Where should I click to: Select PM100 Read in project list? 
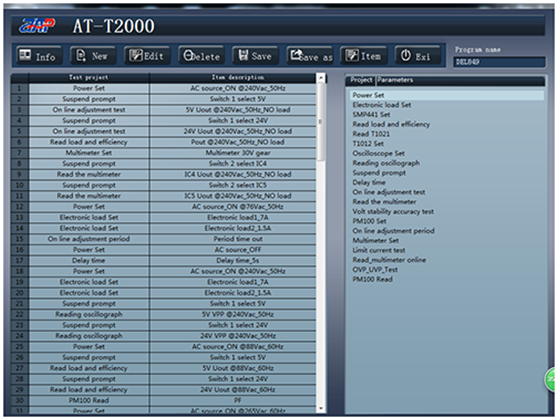372,279
